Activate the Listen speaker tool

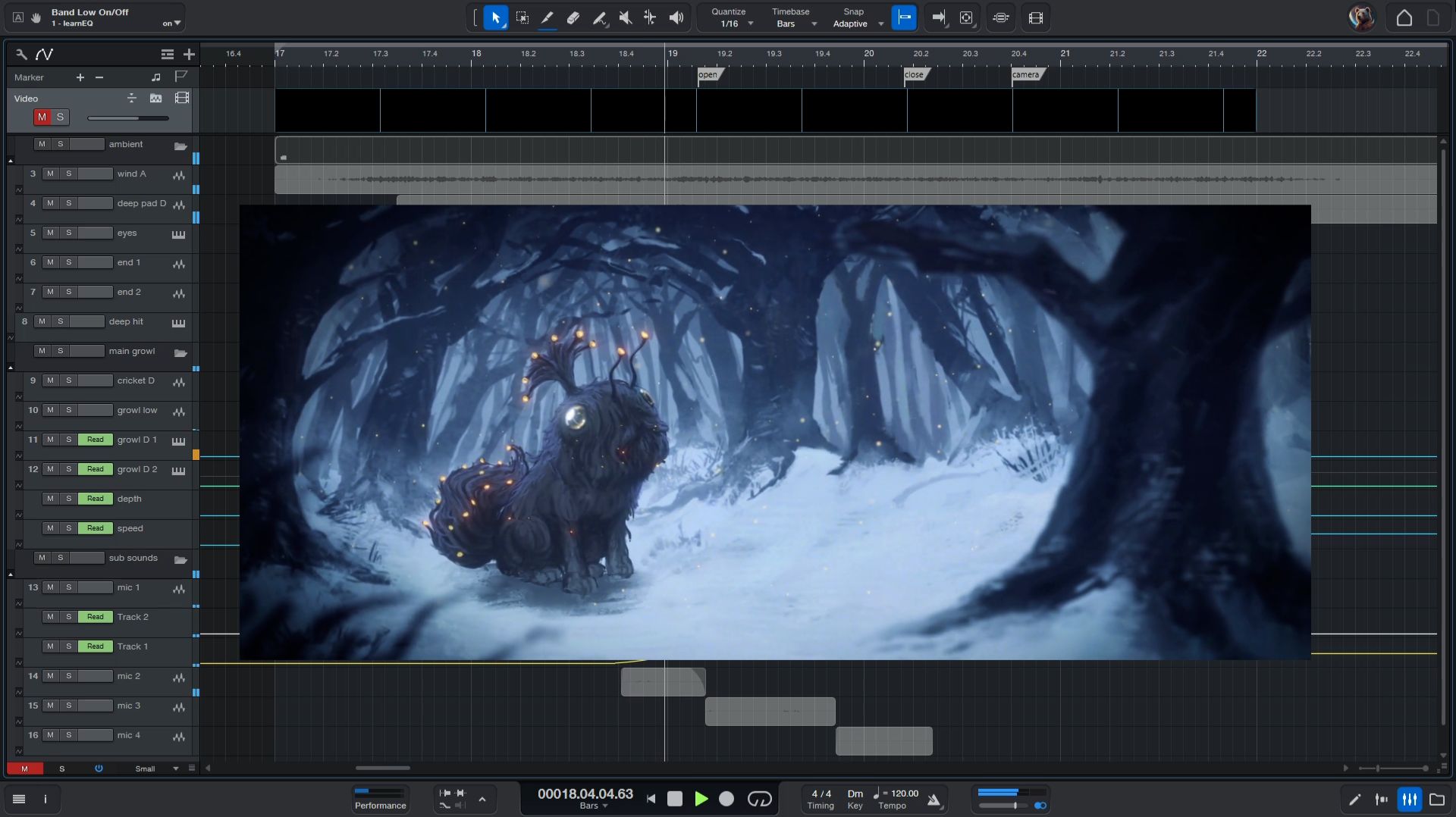click(676, 17)
